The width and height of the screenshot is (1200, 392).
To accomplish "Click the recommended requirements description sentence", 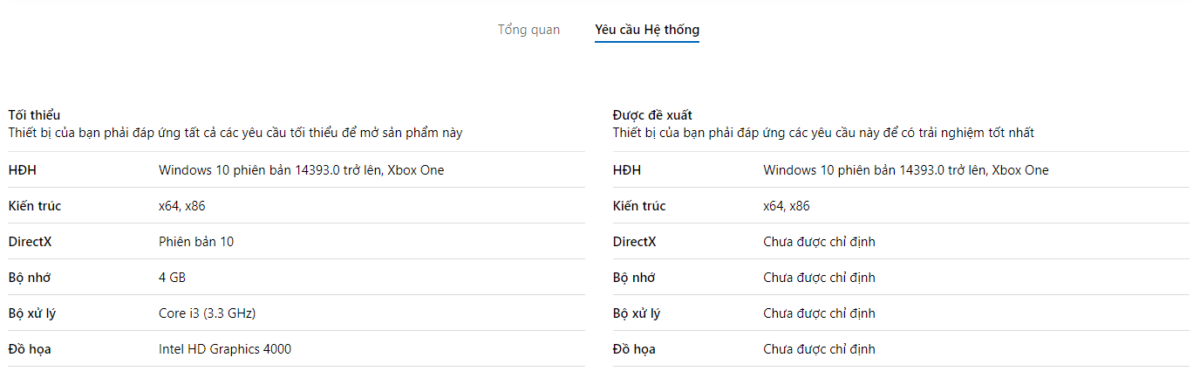I will click(x=824, y=133).
